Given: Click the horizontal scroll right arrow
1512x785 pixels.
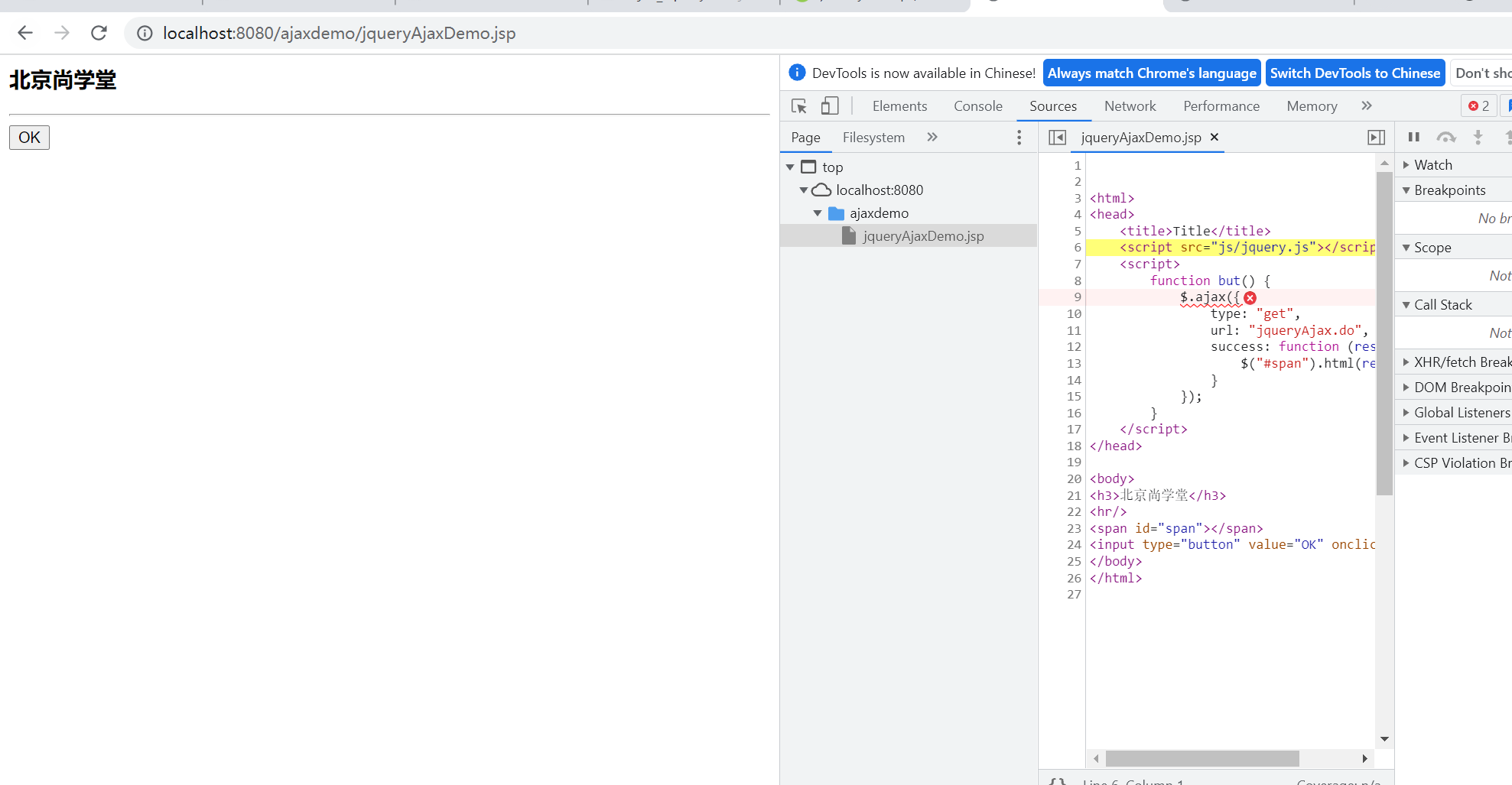Looking at the screenshot, I should click(1364, 758).
